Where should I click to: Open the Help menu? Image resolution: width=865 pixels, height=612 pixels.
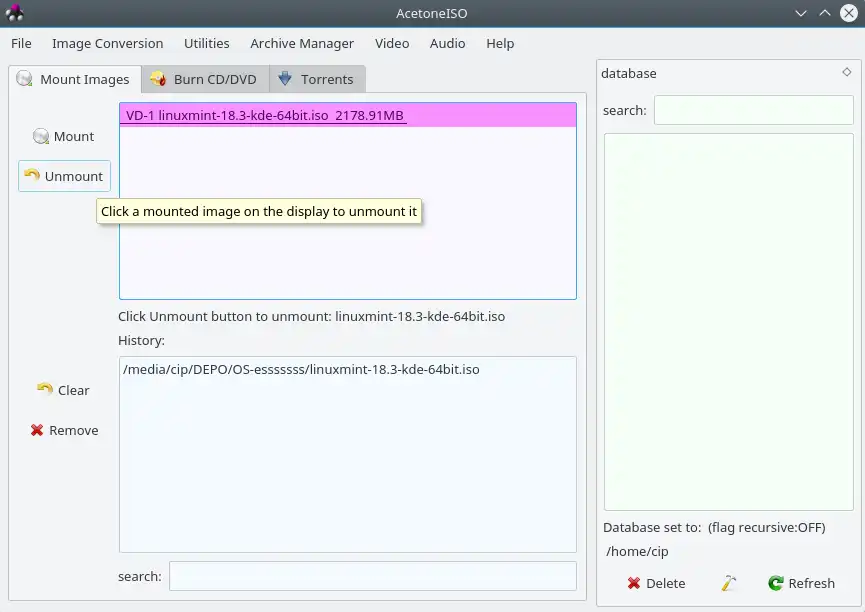coord(500,44)
